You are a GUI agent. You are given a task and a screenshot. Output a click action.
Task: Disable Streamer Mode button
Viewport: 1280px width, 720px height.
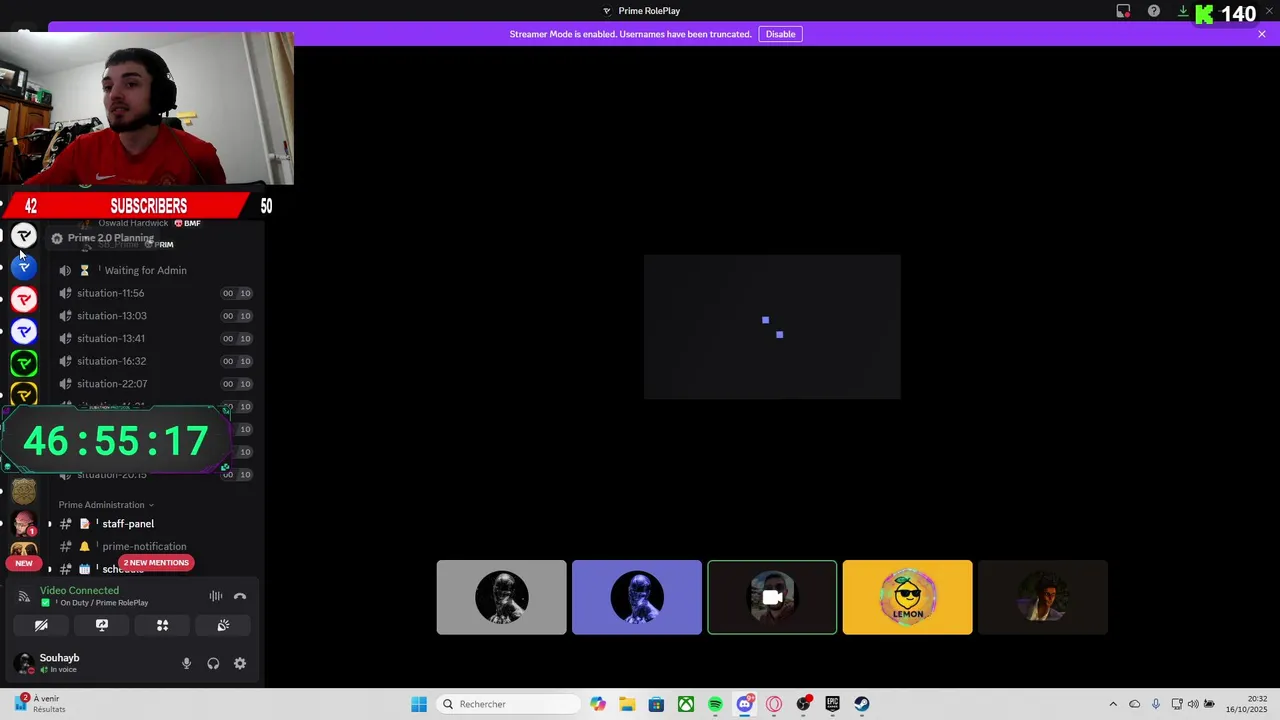(780, 34)
